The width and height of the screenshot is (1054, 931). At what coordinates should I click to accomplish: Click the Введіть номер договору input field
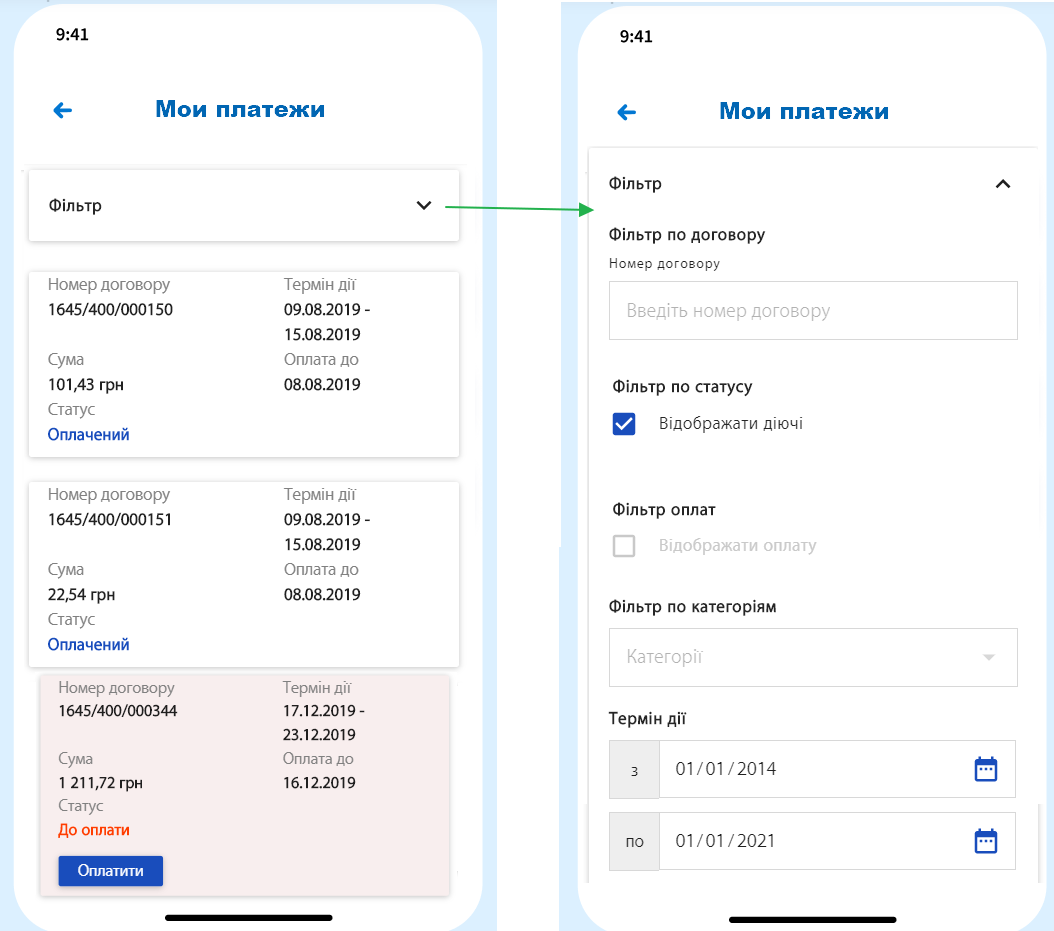tap(812, 310)
